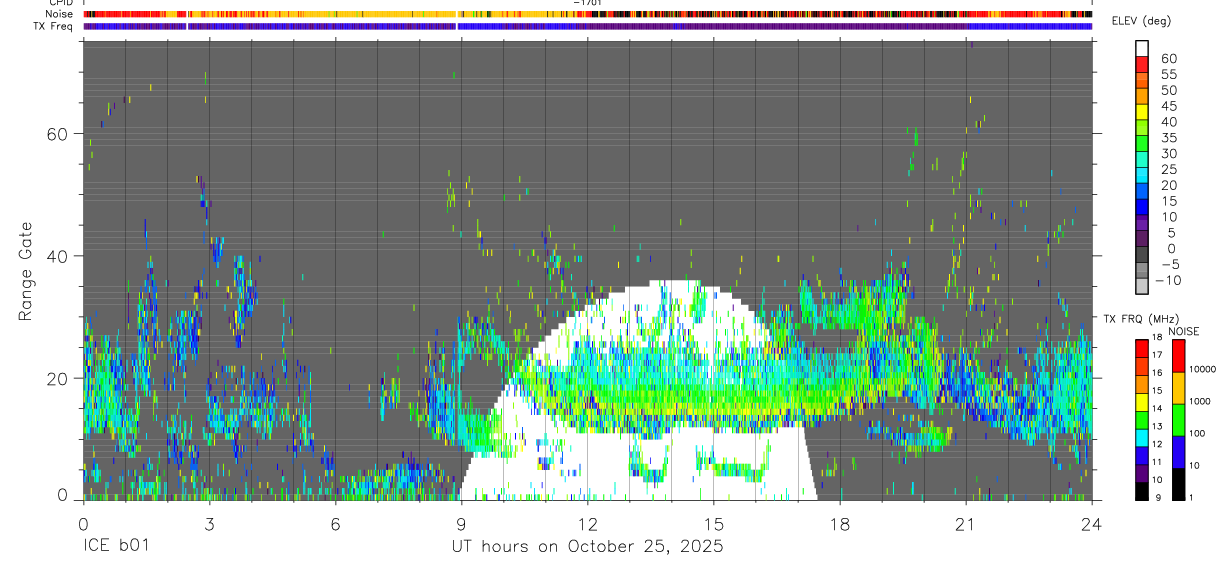Select the 'NOISE' legend title
Screen dimensions: 1228x567
pyautogui.click(x=1184, y=331)
